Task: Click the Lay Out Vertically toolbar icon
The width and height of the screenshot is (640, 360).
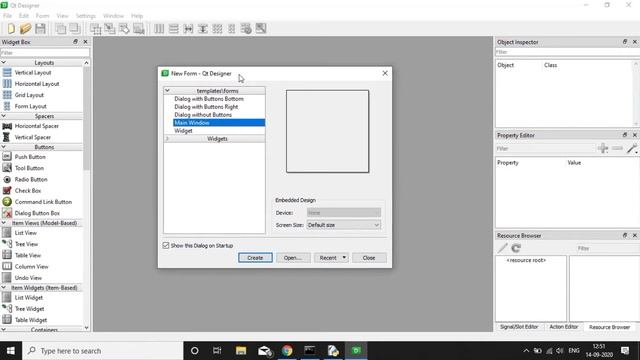Action: (173, 29)
